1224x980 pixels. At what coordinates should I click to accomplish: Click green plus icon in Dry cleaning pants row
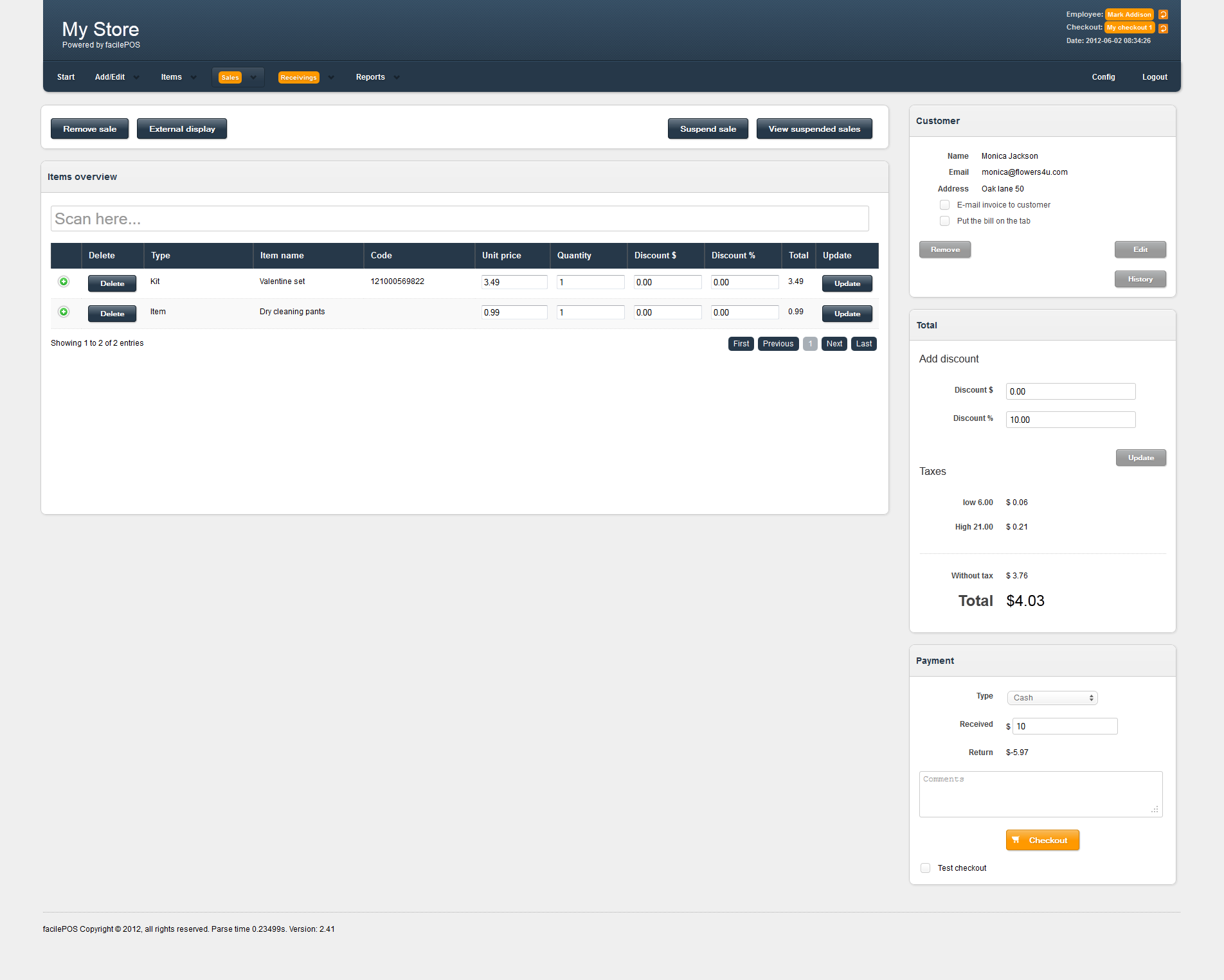point(64,312)
